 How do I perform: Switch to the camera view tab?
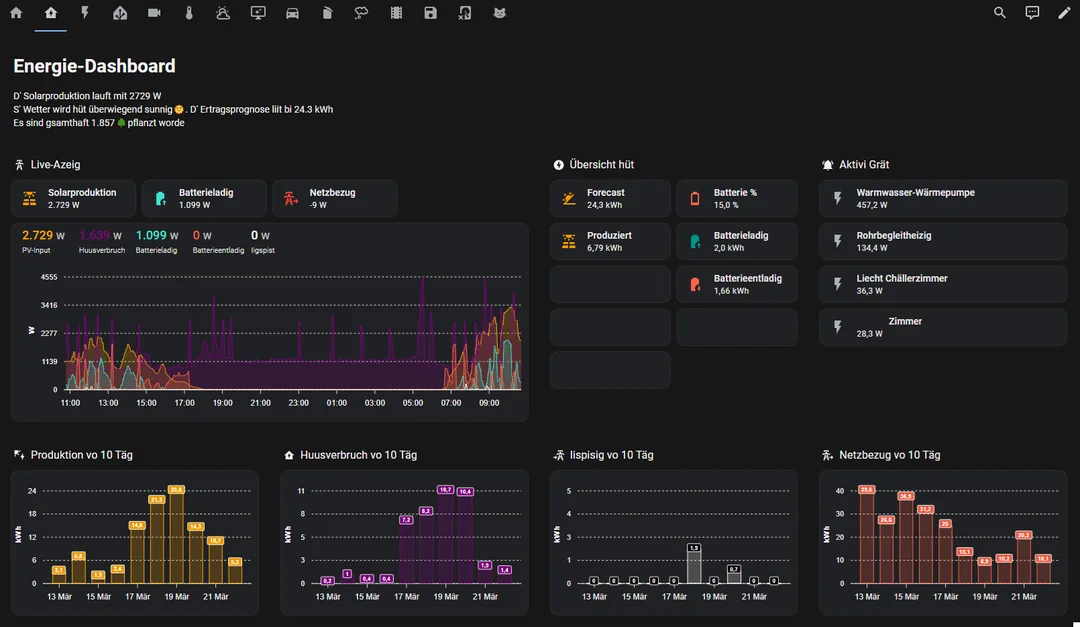(x=154, y=13)
